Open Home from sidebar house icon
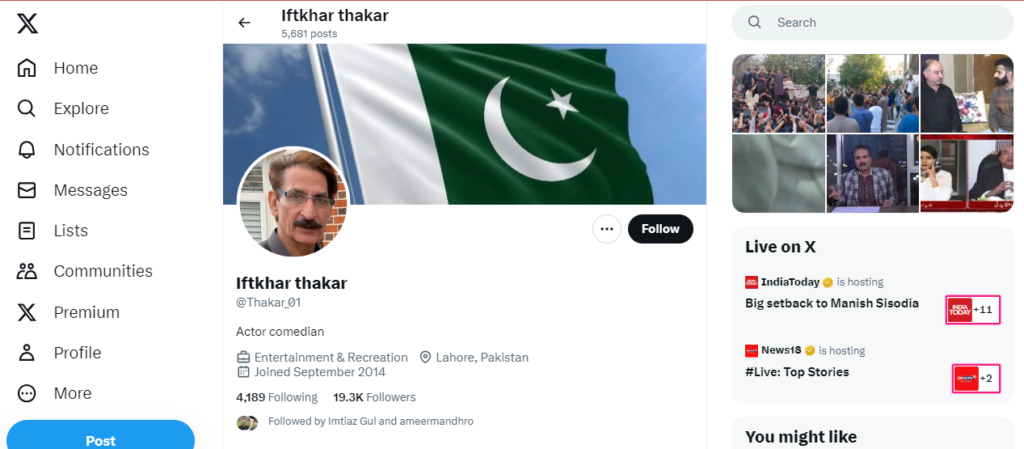Image resolution: width=1024 pixels, height=449 pixels. click(26, 68)
